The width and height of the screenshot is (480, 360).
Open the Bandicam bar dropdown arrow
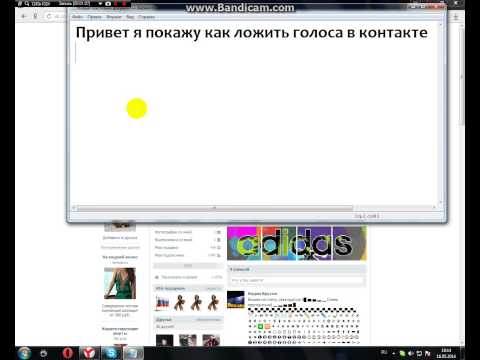pyautogui.click(x=100, y=4)
